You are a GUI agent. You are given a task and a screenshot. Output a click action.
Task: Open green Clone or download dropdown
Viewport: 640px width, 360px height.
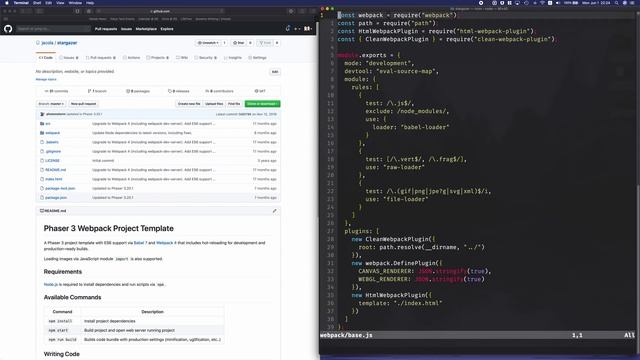pyautogui.click(x=262, y=104)
